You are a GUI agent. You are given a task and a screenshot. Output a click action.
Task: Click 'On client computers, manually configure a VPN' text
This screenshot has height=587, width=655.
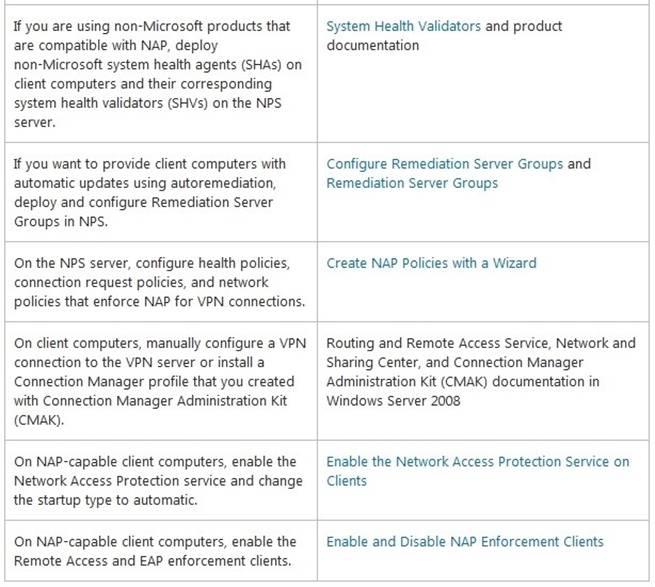[x=160, y=343]
